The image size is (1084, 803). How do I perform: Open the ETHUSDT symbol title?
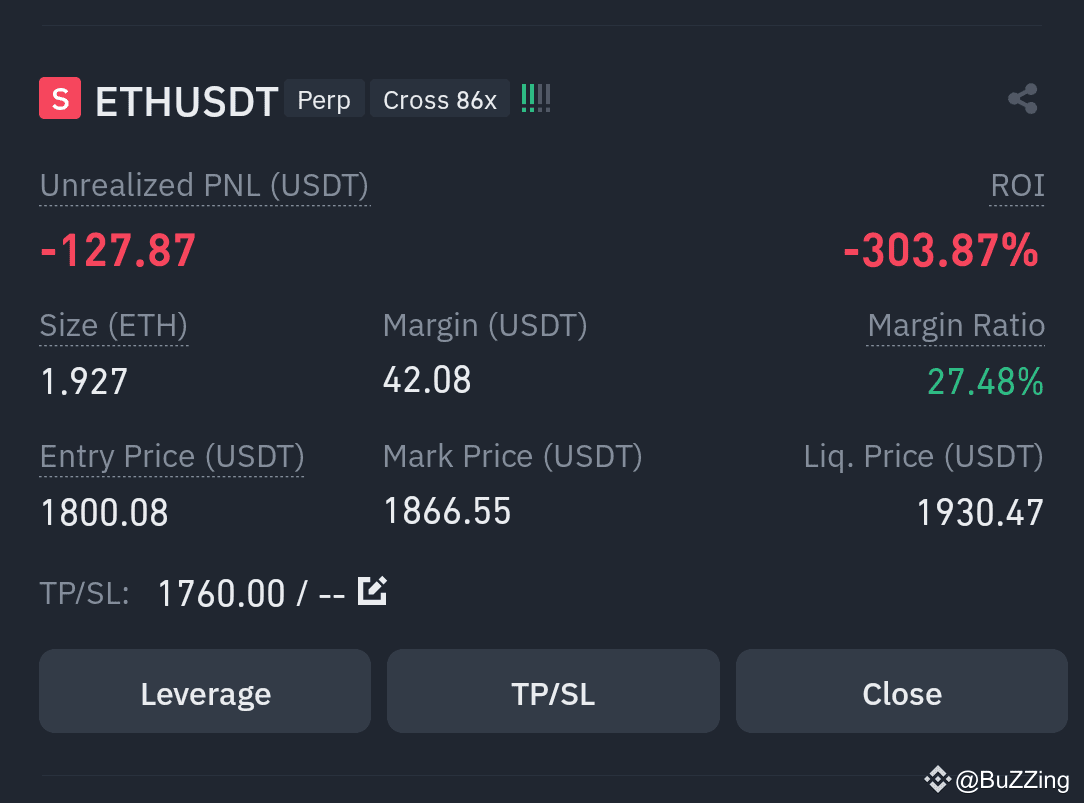pos(187,102)
